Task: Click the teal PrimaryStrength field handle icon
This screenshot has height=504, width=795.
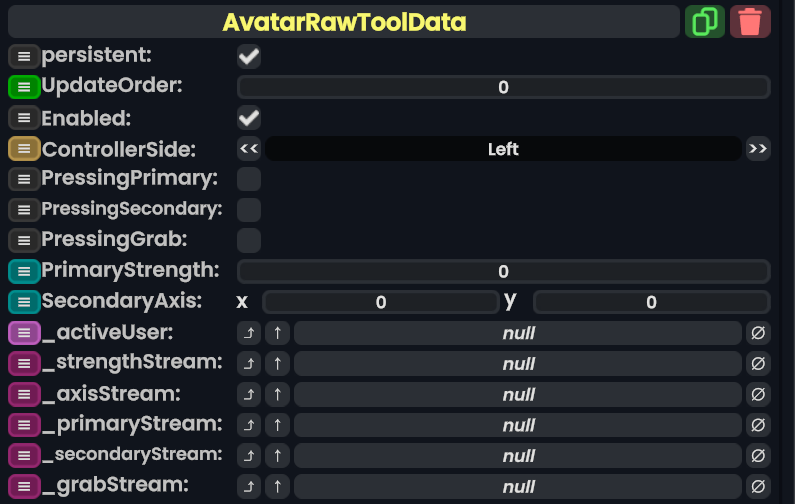Action: point(24,271)
